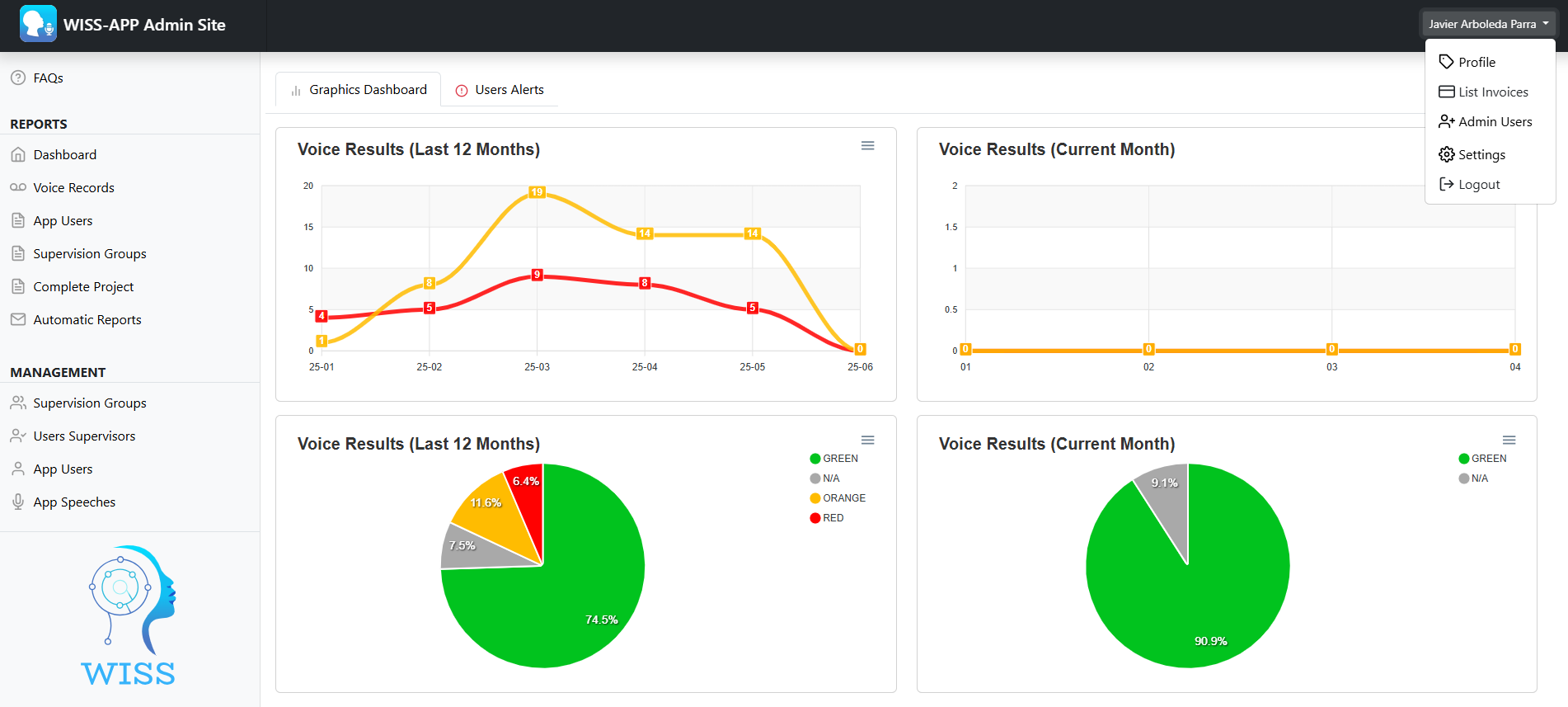Open the Javier Arboleda Parra user dropdown
The width and height of the screenshot is (1568, 707).
coord(1488,24)
